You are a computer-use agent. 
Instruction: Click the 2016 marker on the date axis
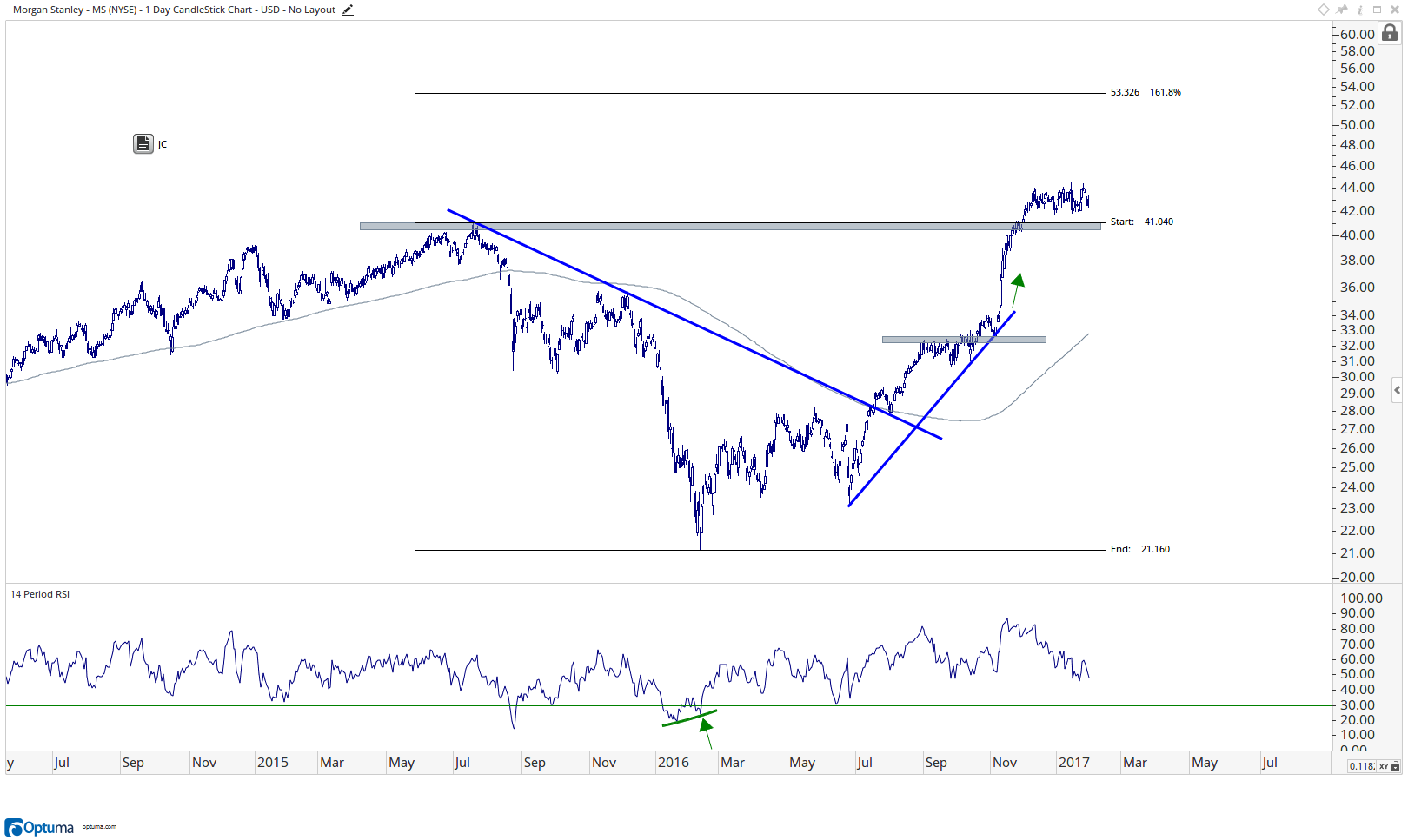[x=673, y=763]
